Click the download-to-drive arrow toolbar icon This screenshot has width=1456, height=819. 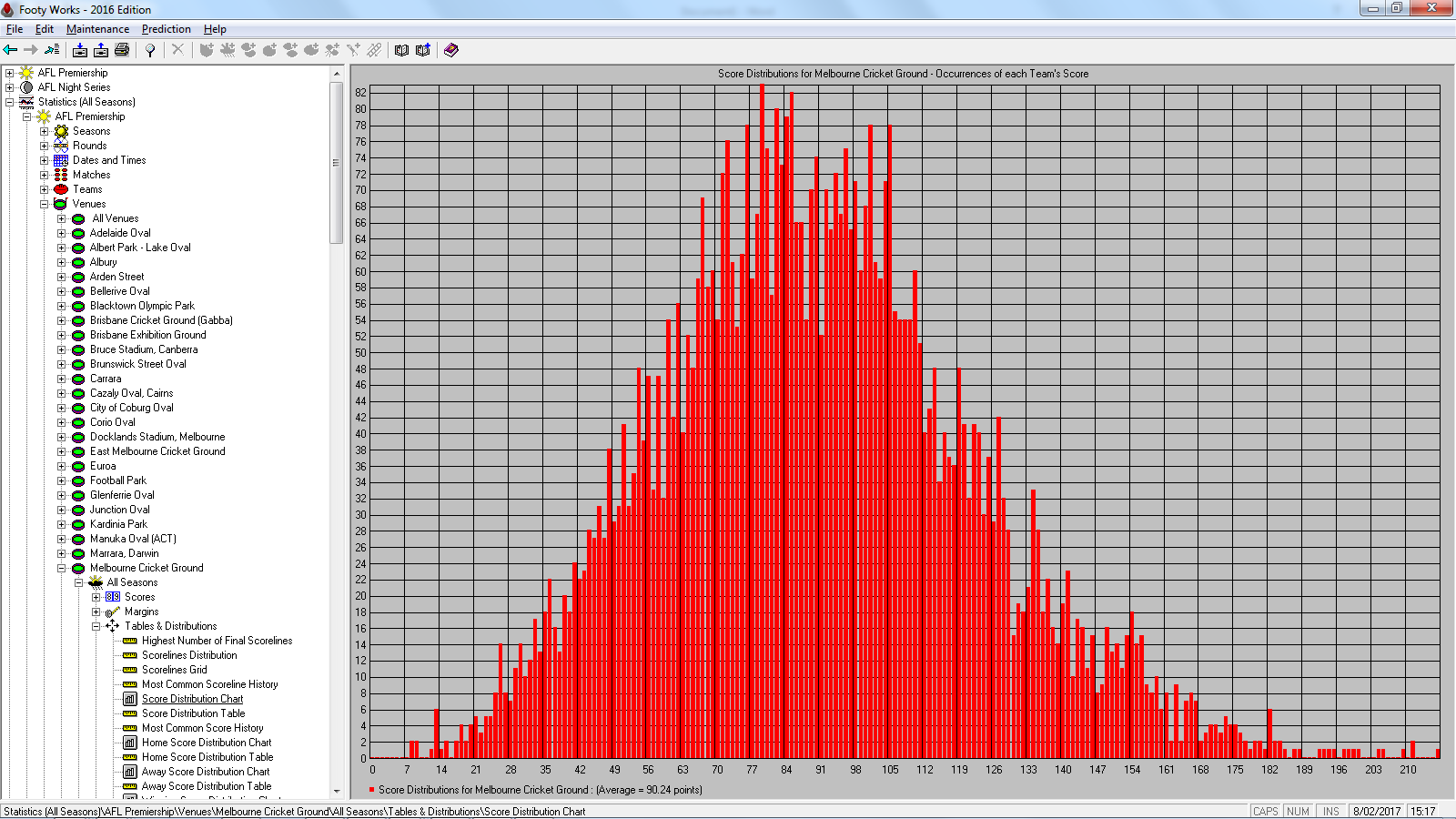click(x=80, y=50)
